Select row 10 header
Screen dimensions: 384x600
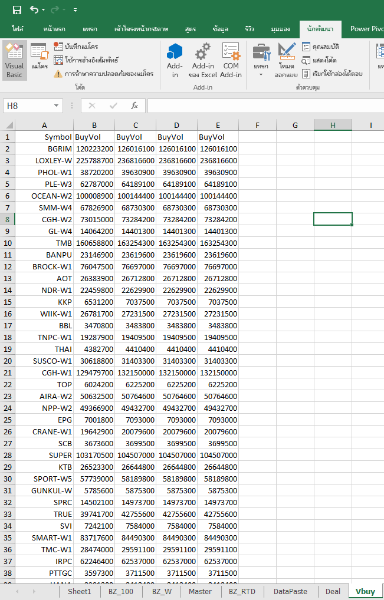click(8, 243)
